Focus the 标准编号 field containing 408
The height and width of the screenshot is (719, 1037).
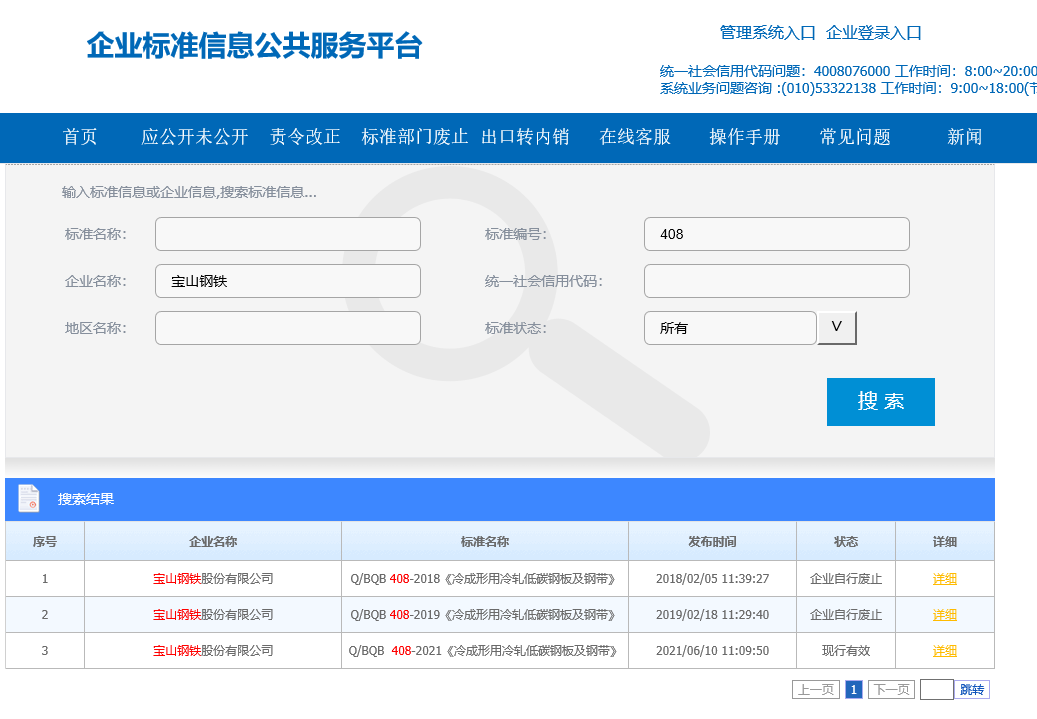coord(777,234)
